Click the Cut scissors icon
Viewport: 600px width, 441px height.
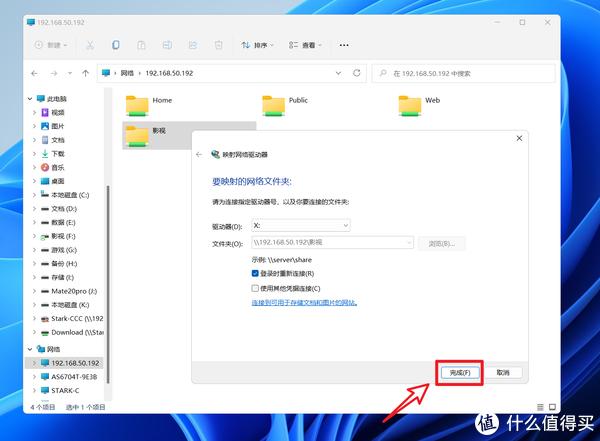point(90,45)
